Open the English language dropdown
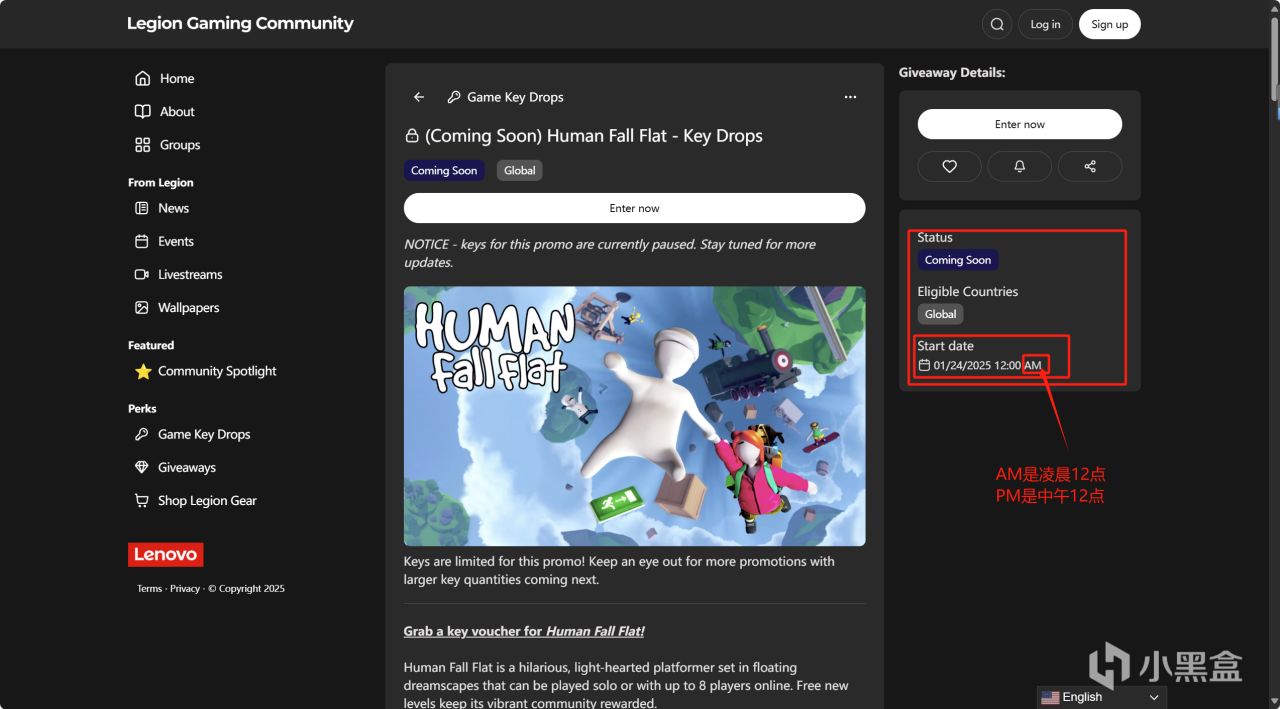This screenshot has height=709, width=1280. tap(1102, 697)
